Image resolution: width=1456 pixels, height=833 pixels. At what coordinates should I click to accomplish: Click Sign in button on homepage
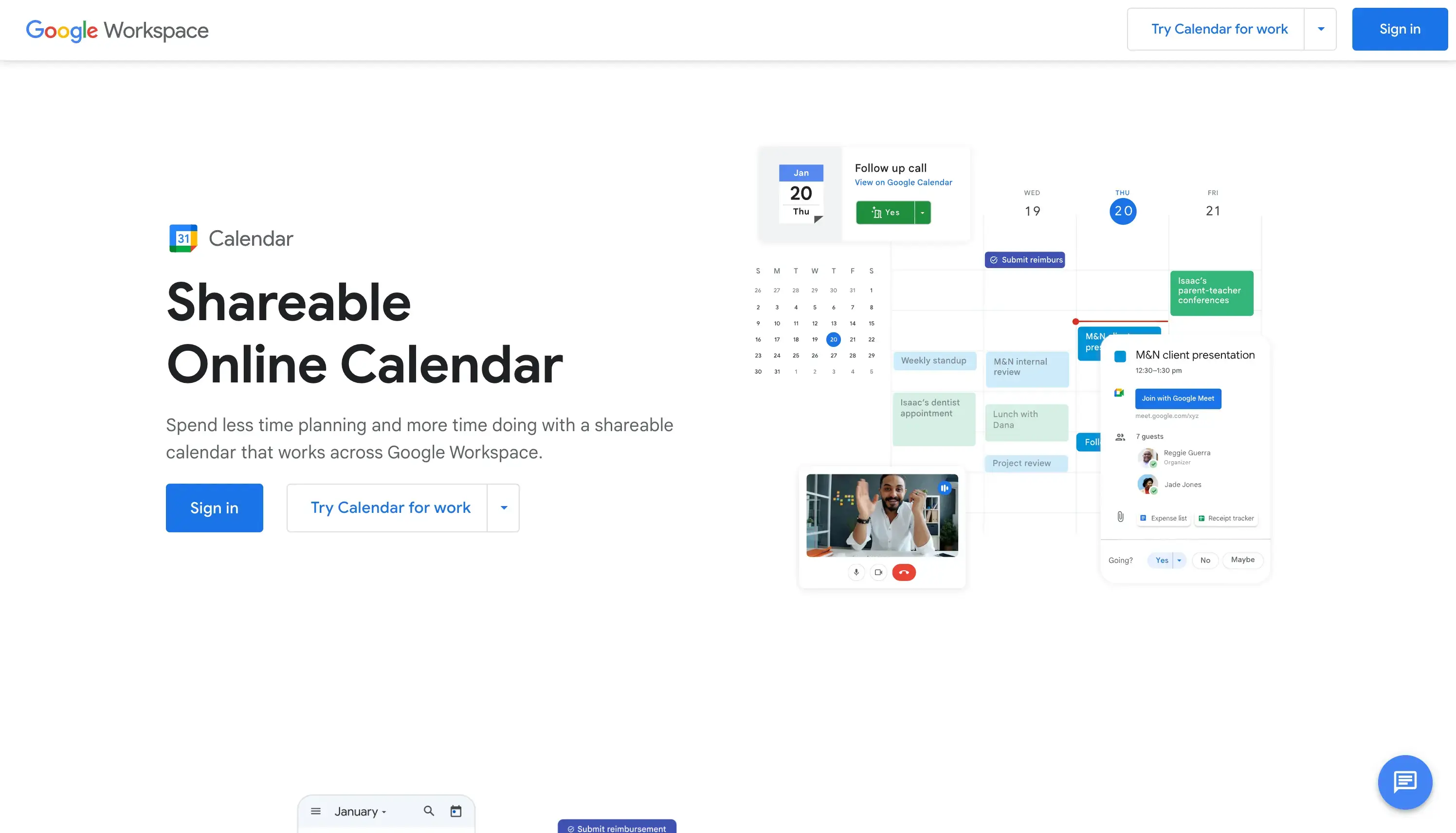click(x=214, y=508)
